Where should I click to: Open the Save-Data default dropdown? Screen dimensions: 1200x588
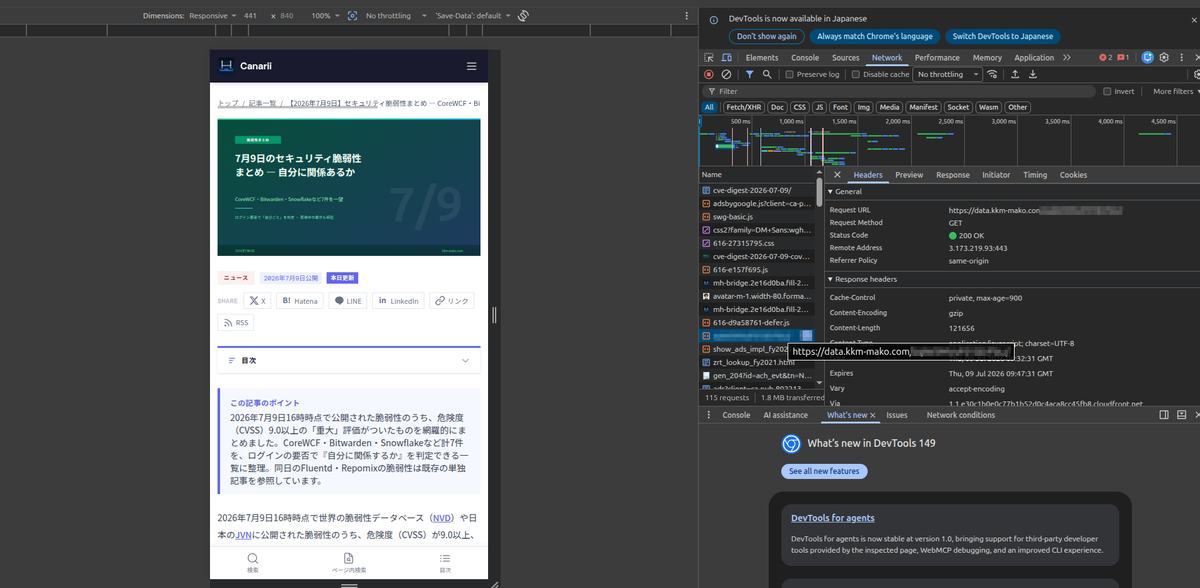click(x=472, y=16)
